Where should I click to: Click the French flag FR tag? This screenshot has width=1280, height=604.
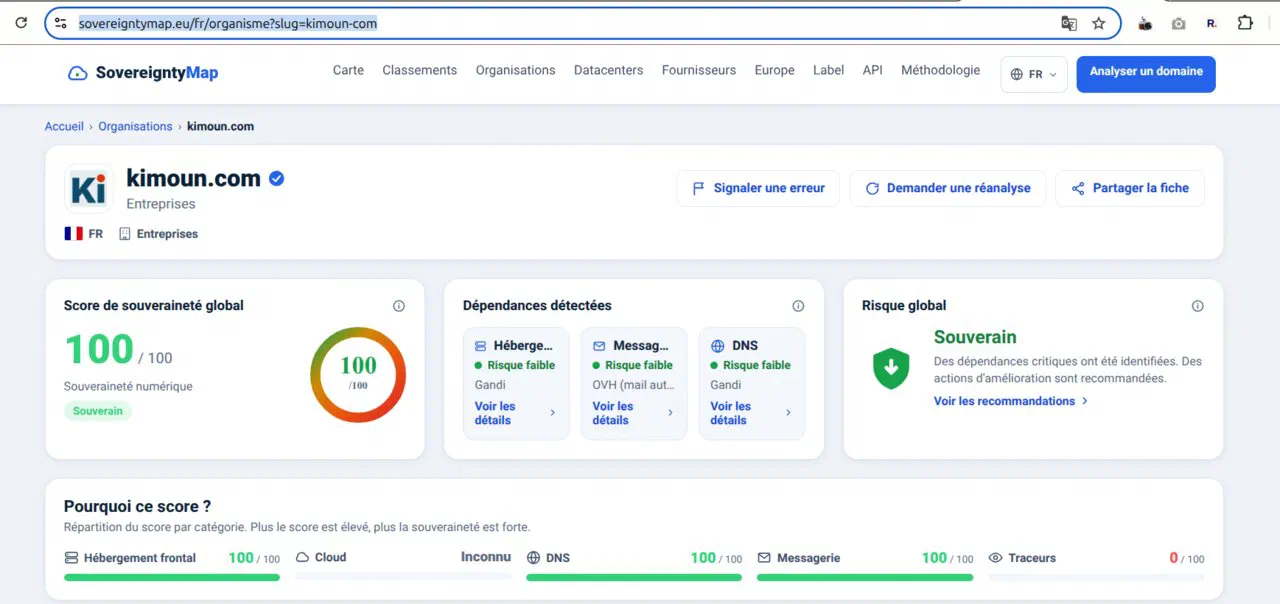84,234
